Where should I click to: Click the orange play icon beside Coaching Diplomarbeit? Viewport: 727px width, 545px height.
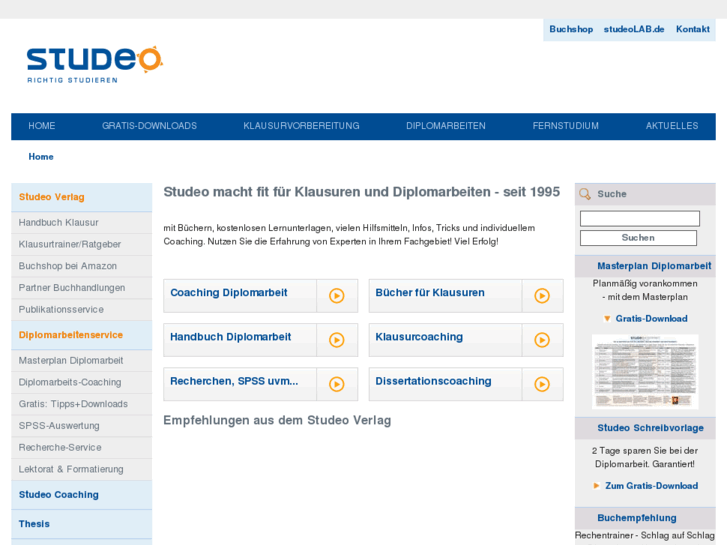pos(337,295)
